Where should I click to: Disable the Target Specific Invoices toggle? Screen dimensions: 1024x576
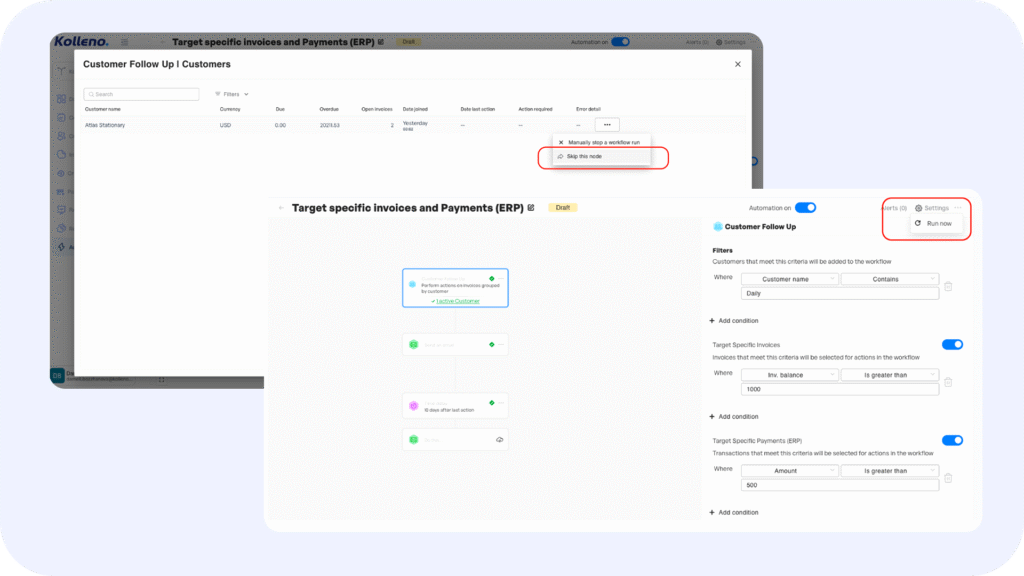pyautogui.click(x=952, y=345)
